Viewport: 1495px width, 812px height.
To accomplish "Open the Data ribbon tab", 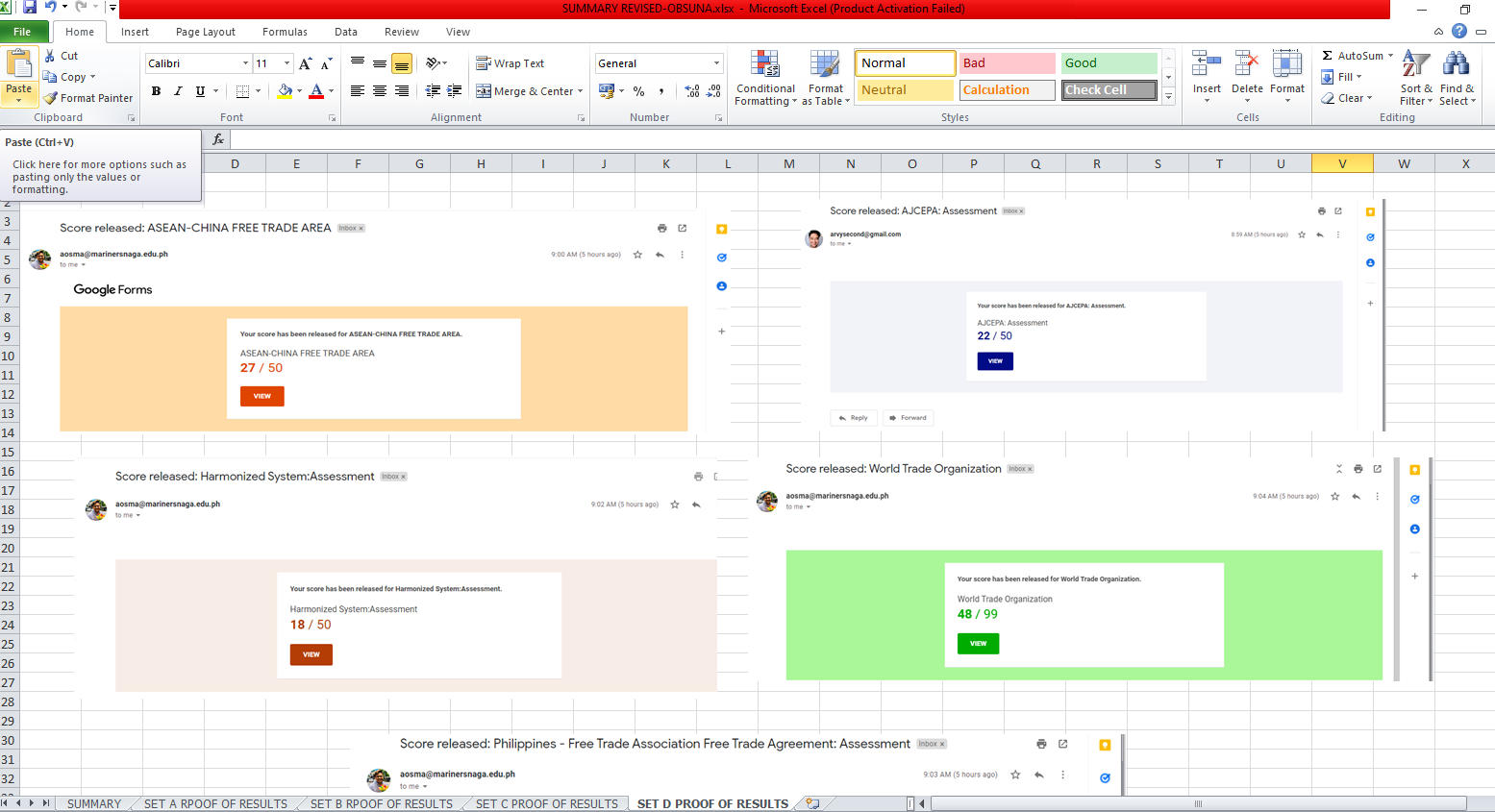I will pyautogui.click(x=346, y=32).
